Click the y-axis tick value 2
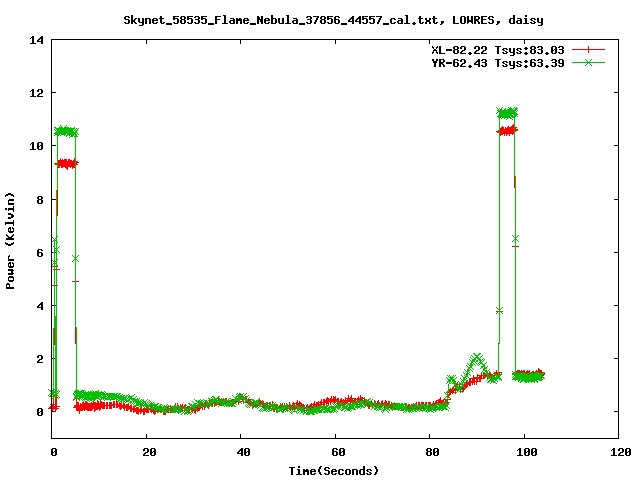The height and width of the screenshot is (480, 640). pos(40,359)
